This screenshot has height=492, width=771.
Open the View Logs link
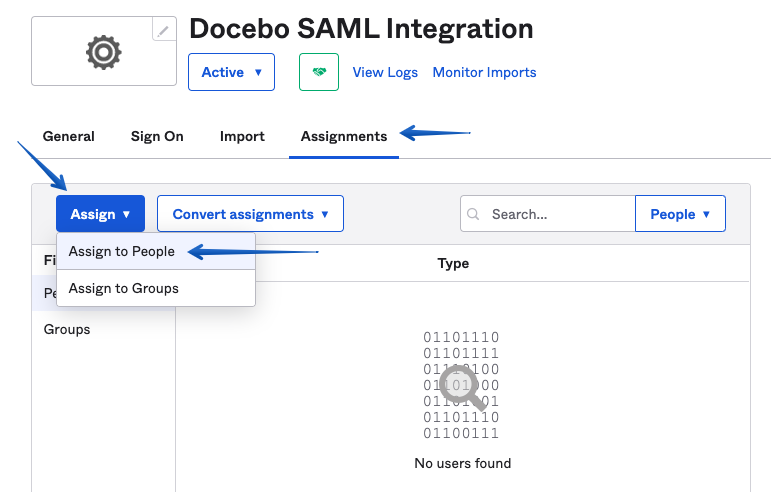click(384, 72)
